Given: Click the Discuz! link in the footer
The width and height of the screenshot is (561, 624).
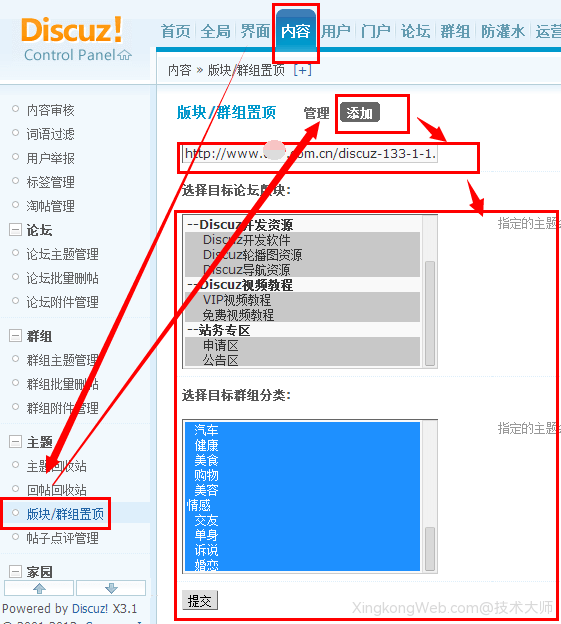Looking at the screenshot, I should coord(90,608).
